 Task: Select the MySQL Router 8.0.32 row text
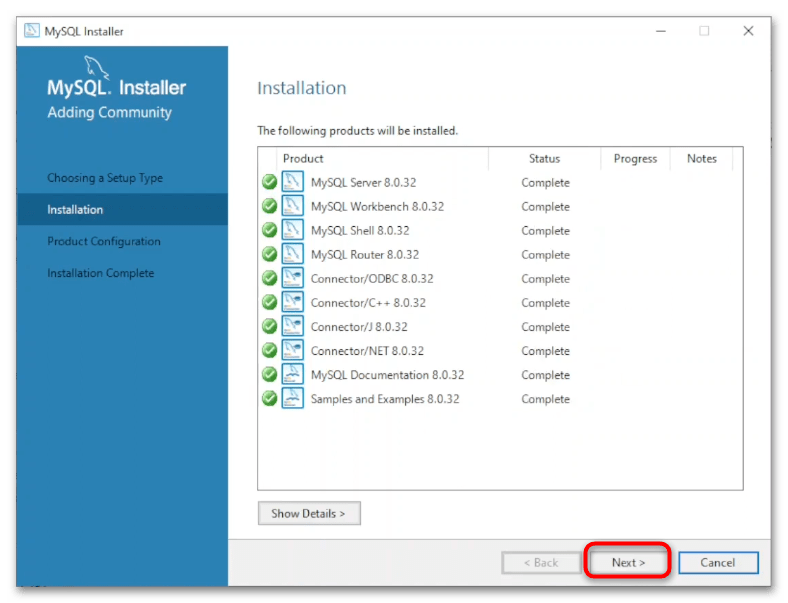(365, 255)
